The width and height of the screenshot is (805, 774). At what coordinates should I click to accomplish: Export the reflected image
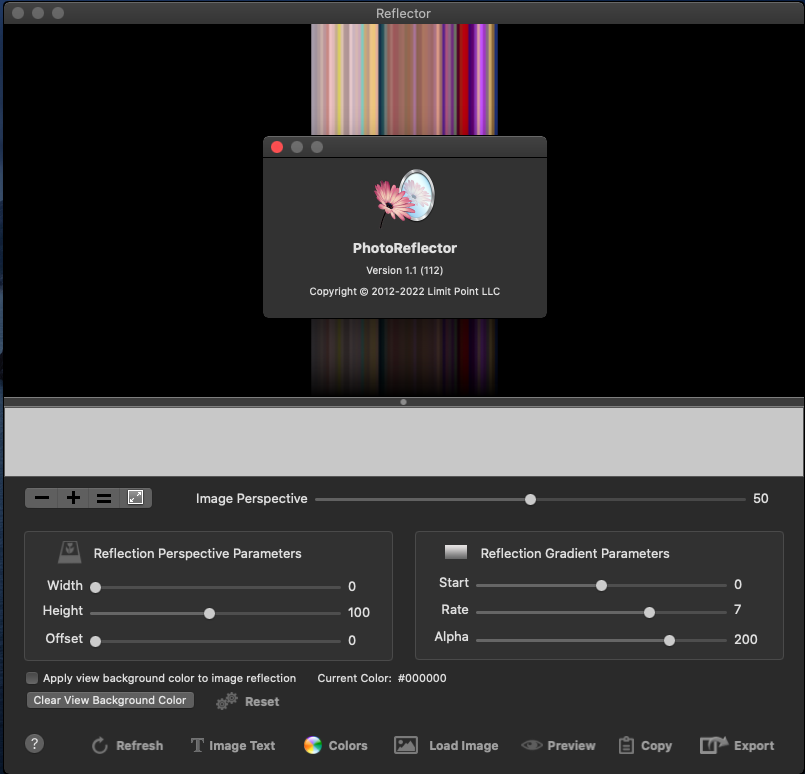click(x=737, y=745)
